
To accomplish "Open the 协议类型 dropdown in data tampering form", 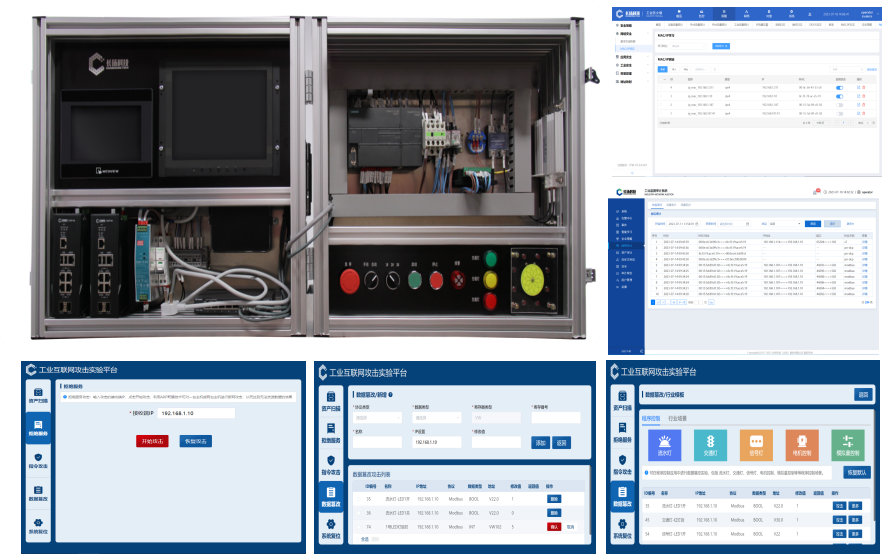I will pyautogui.click(x=377, y=417).
